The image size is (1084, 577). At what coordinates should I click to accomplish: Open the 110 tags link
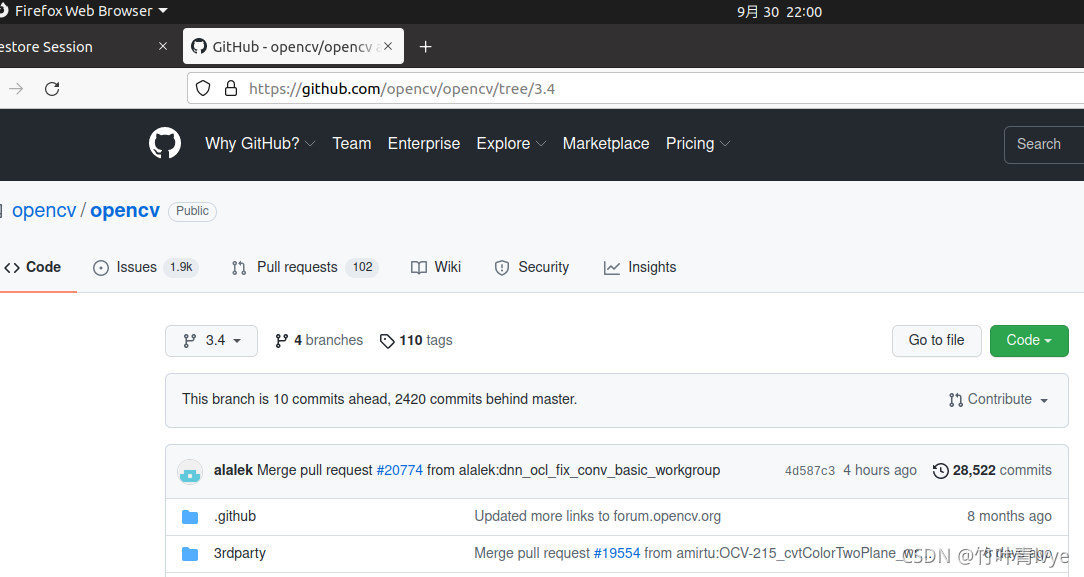[416, 341]
